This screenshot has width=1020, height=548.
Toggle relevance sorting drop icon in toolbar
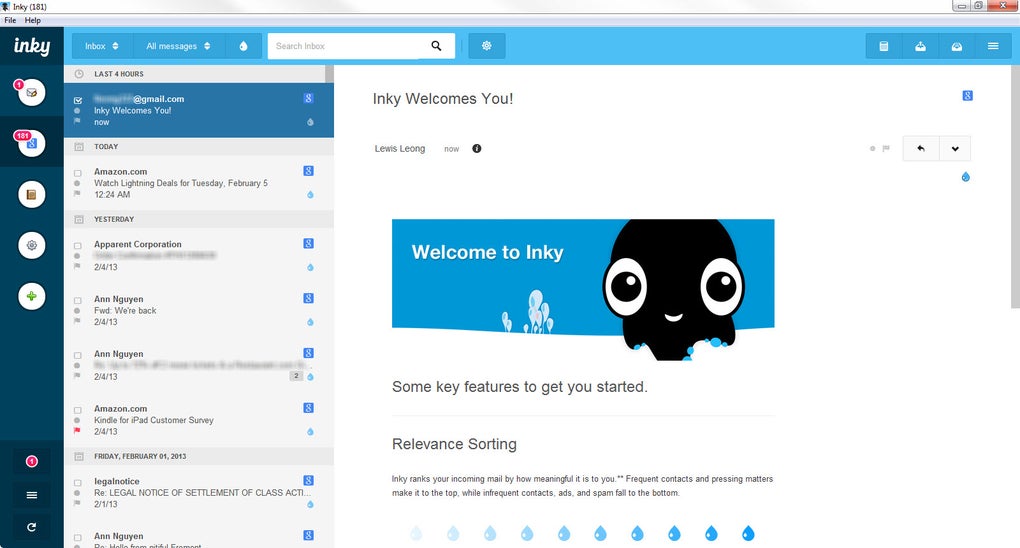click(x=243, y=46)
